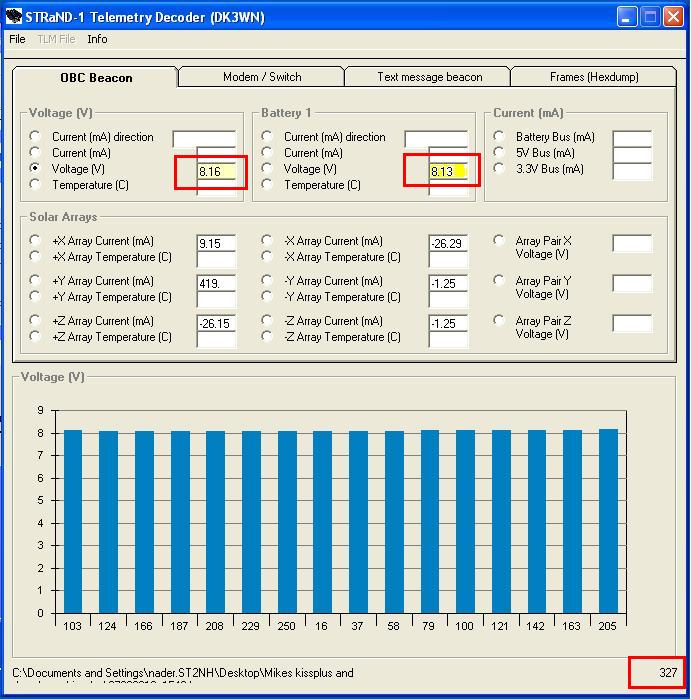This screenshot has height=699, width=691.
Task: Select Battery 1 Current (mA) direction radio
Action: [267, 136]
